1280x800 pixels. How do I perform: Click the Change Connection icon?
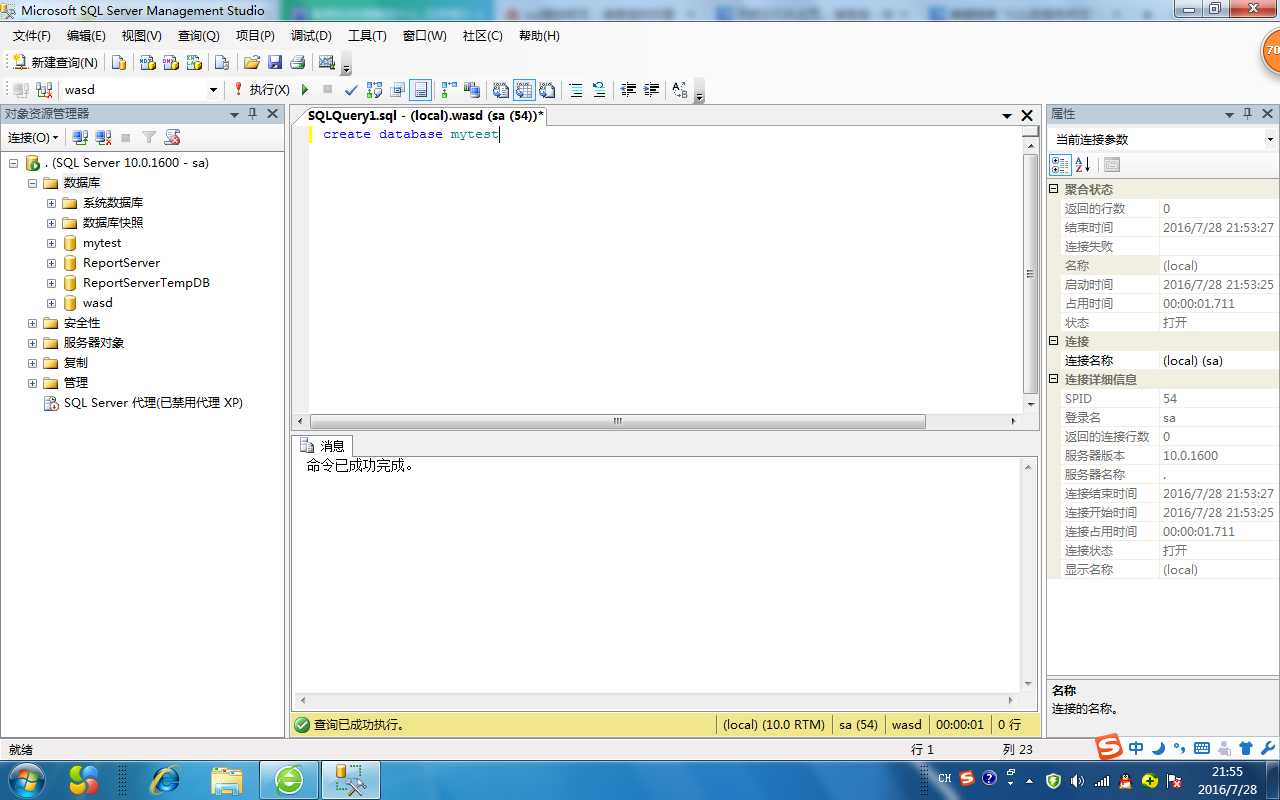(44, 90)
